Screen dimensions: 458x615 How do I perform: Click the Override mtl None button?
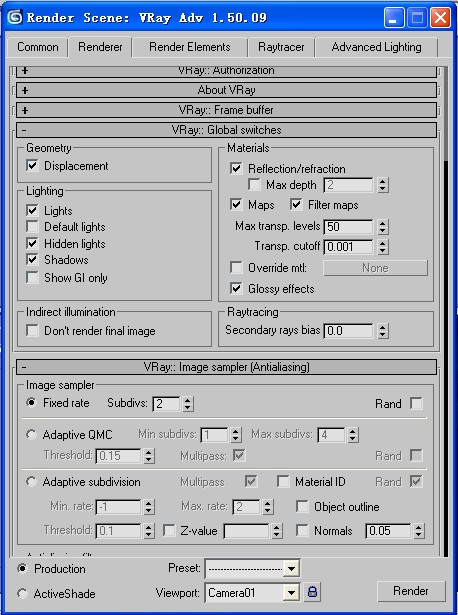pos(375,268)
